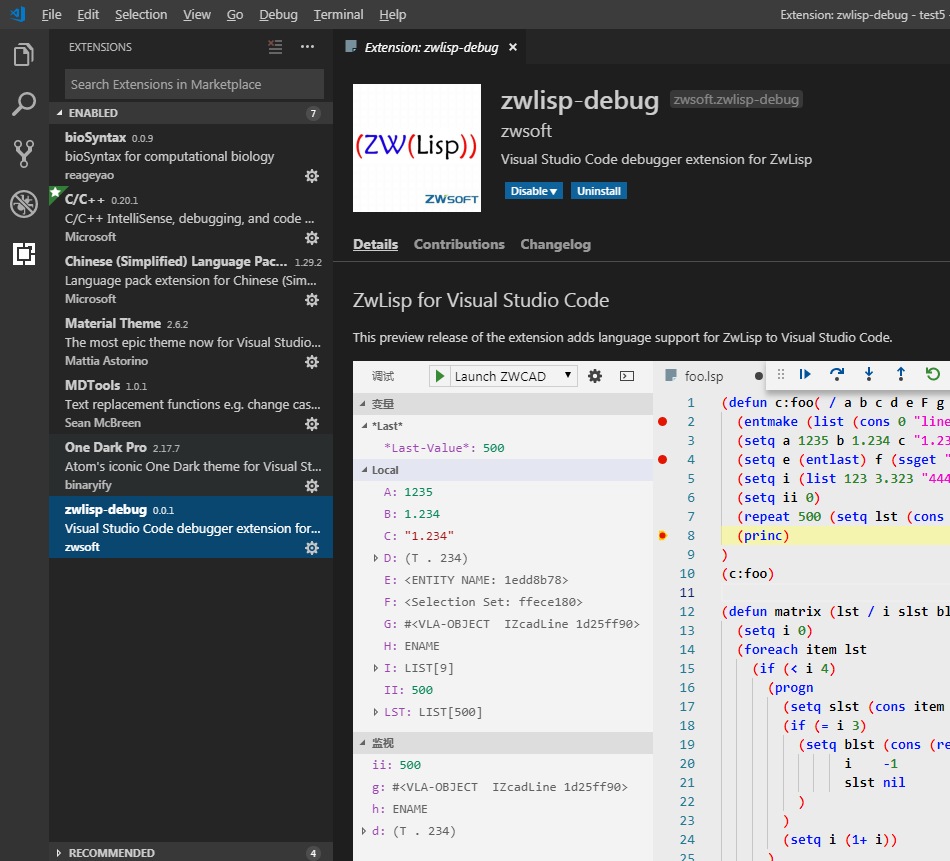
Task: Collapse the ENABLED extensions section
Action: point(60,113)
